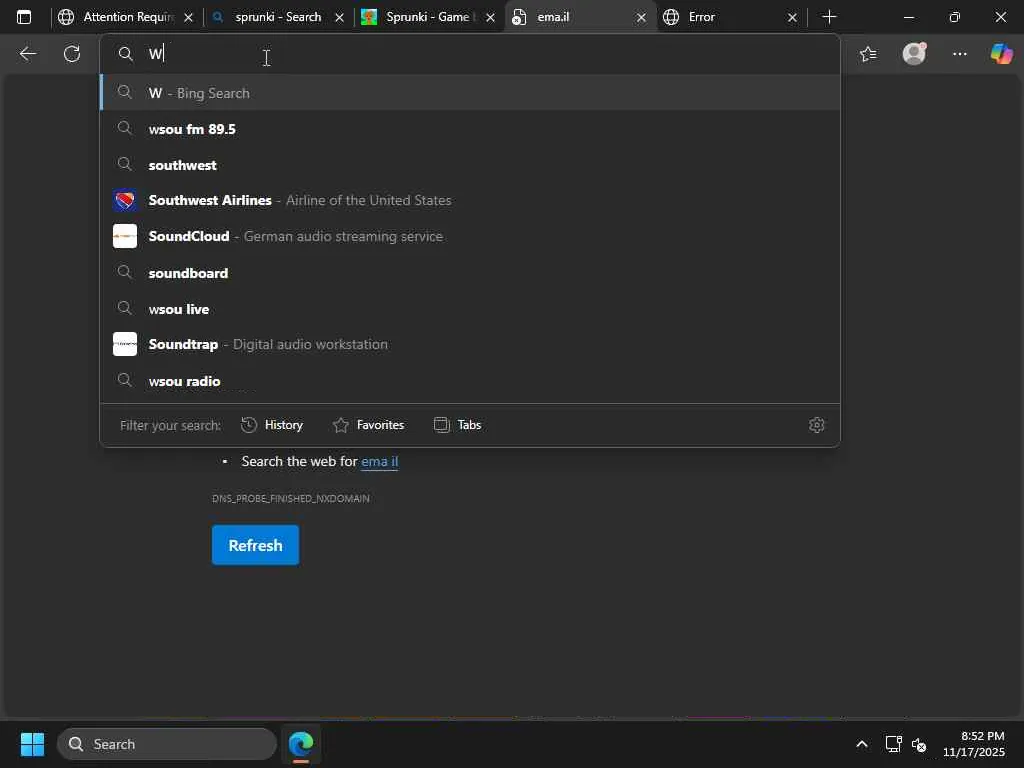Close the Error tab
Viewport: 1024px width, 768px height.
pyautogui.click(x=792, y=18)
